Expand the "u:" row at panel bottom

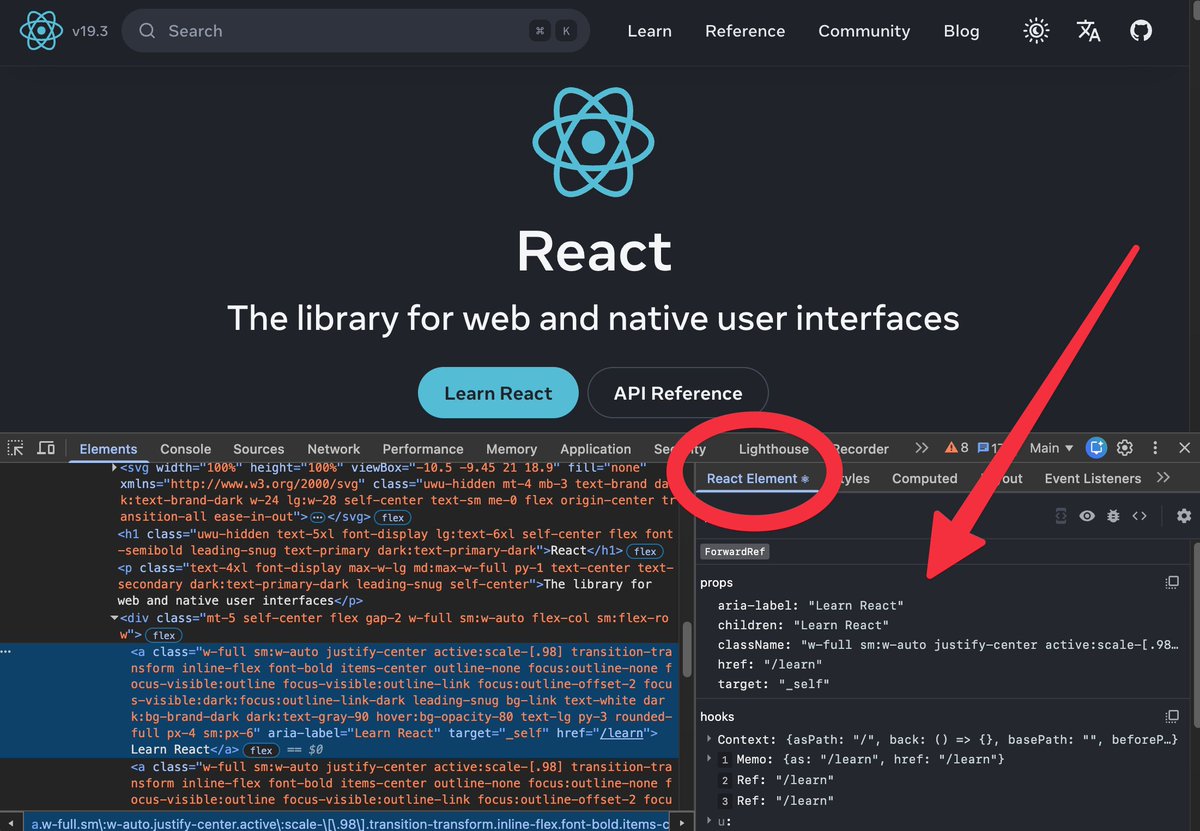pos(709,821)
